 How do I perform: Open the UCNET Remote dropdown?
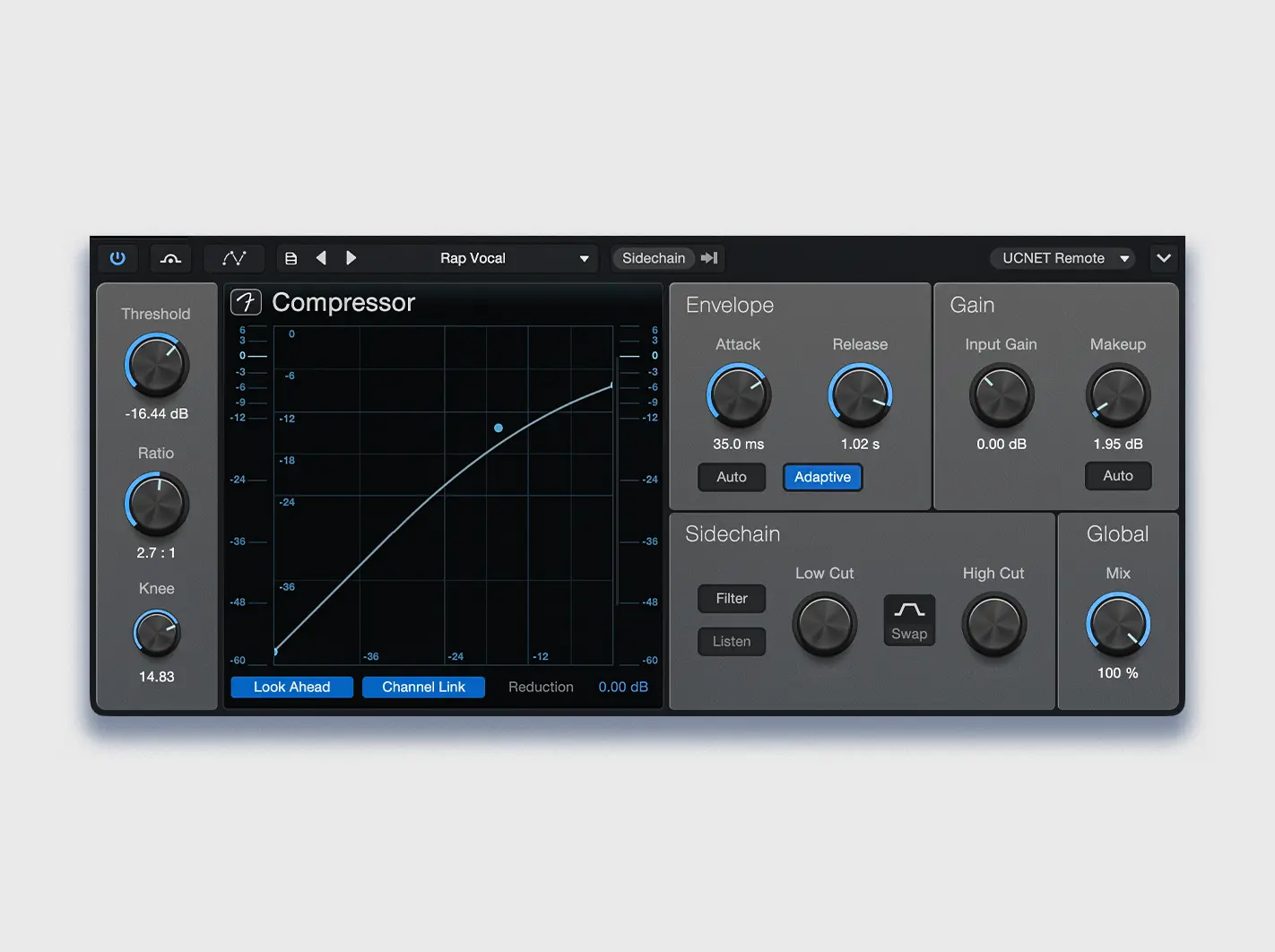[1062, 258]
